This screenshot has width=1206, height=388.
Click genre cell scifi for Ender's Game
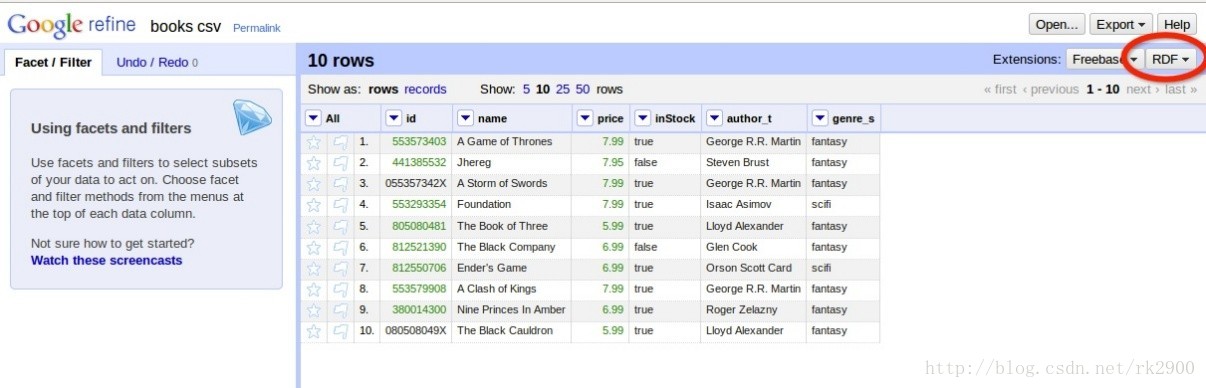[822, 268]
